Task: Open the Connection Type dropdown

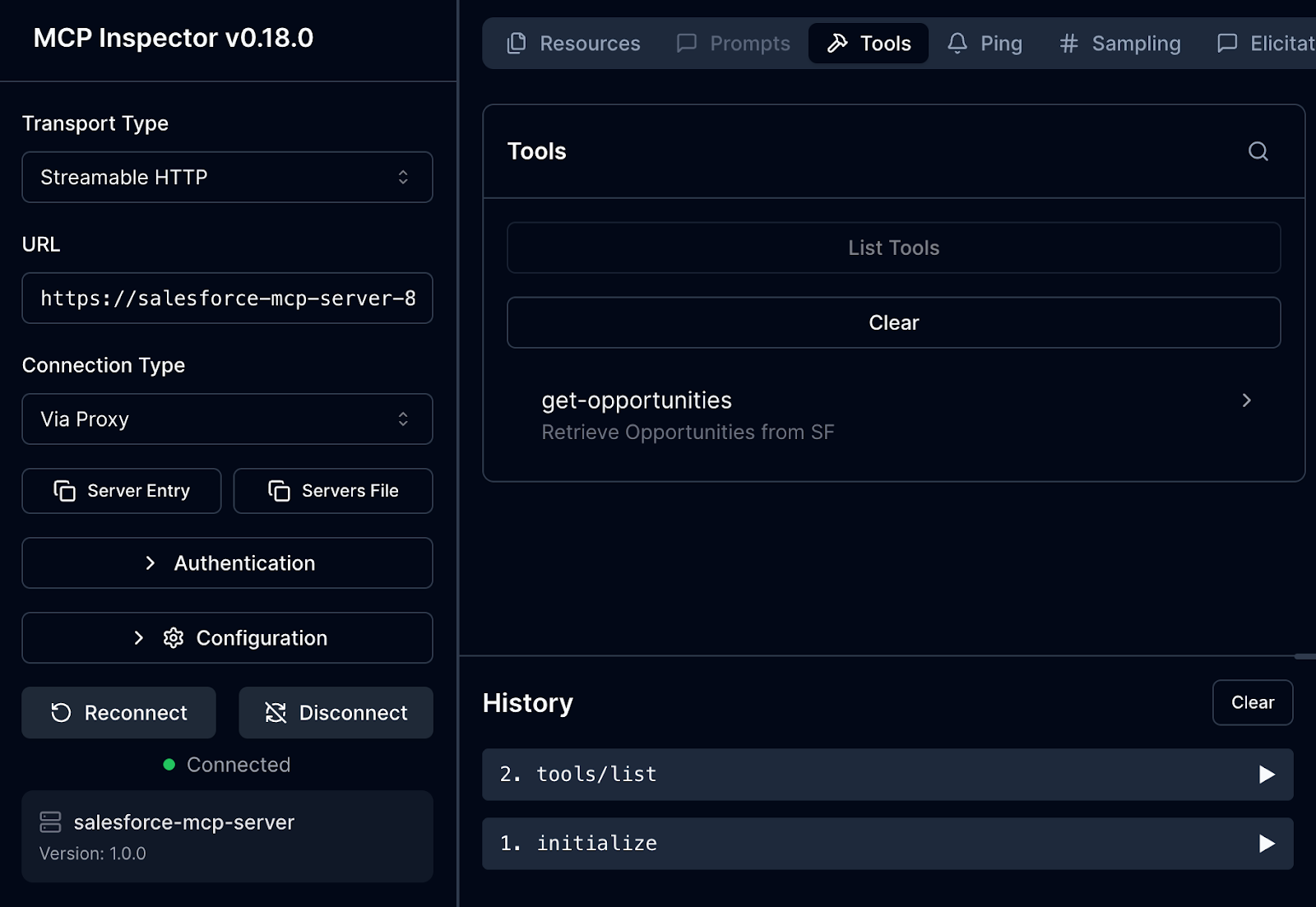Action: coord(227,419)
